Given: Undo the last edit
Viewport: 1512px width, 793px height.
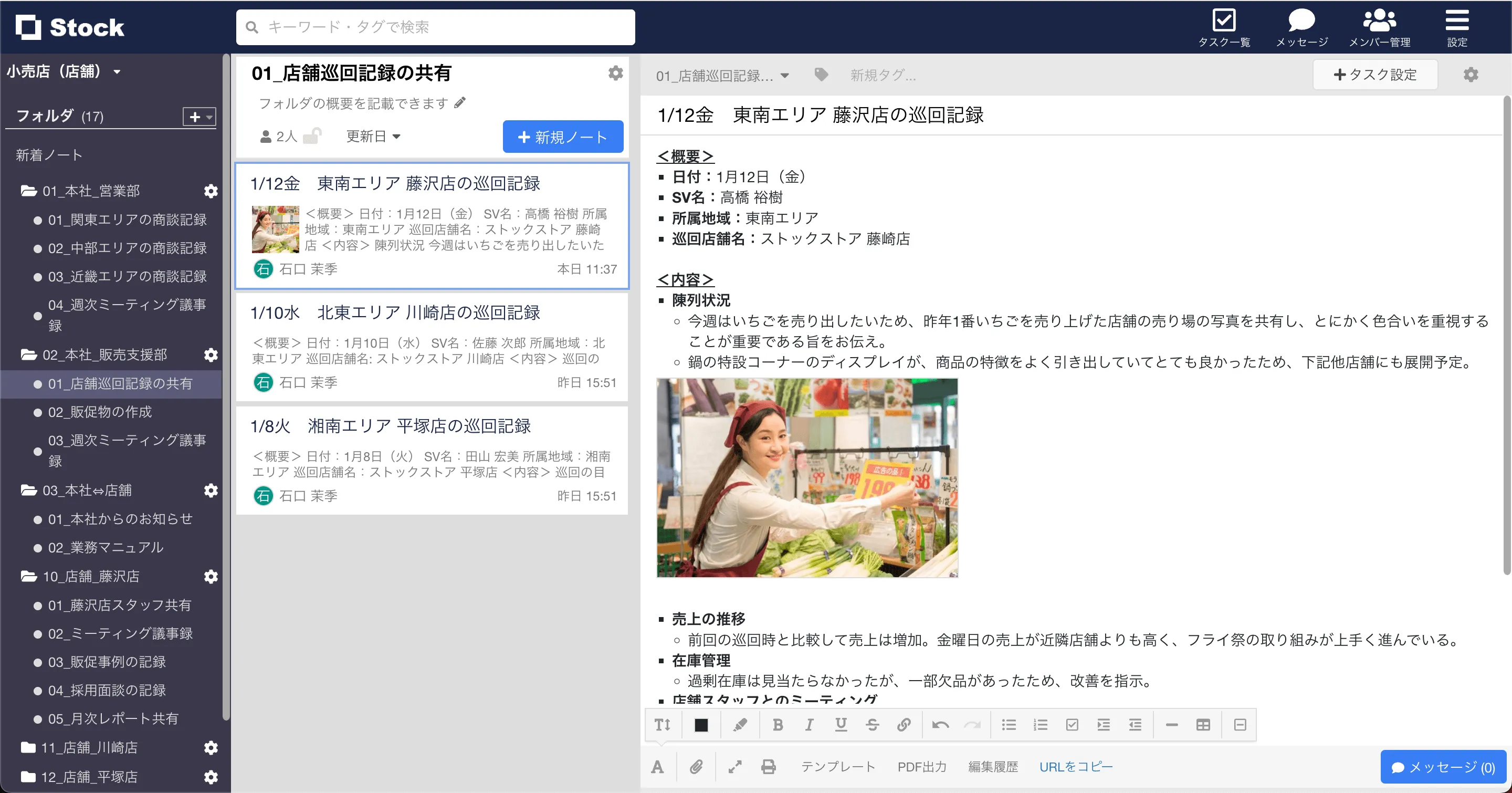Looking at the screenshot, I should click(940, 724).
